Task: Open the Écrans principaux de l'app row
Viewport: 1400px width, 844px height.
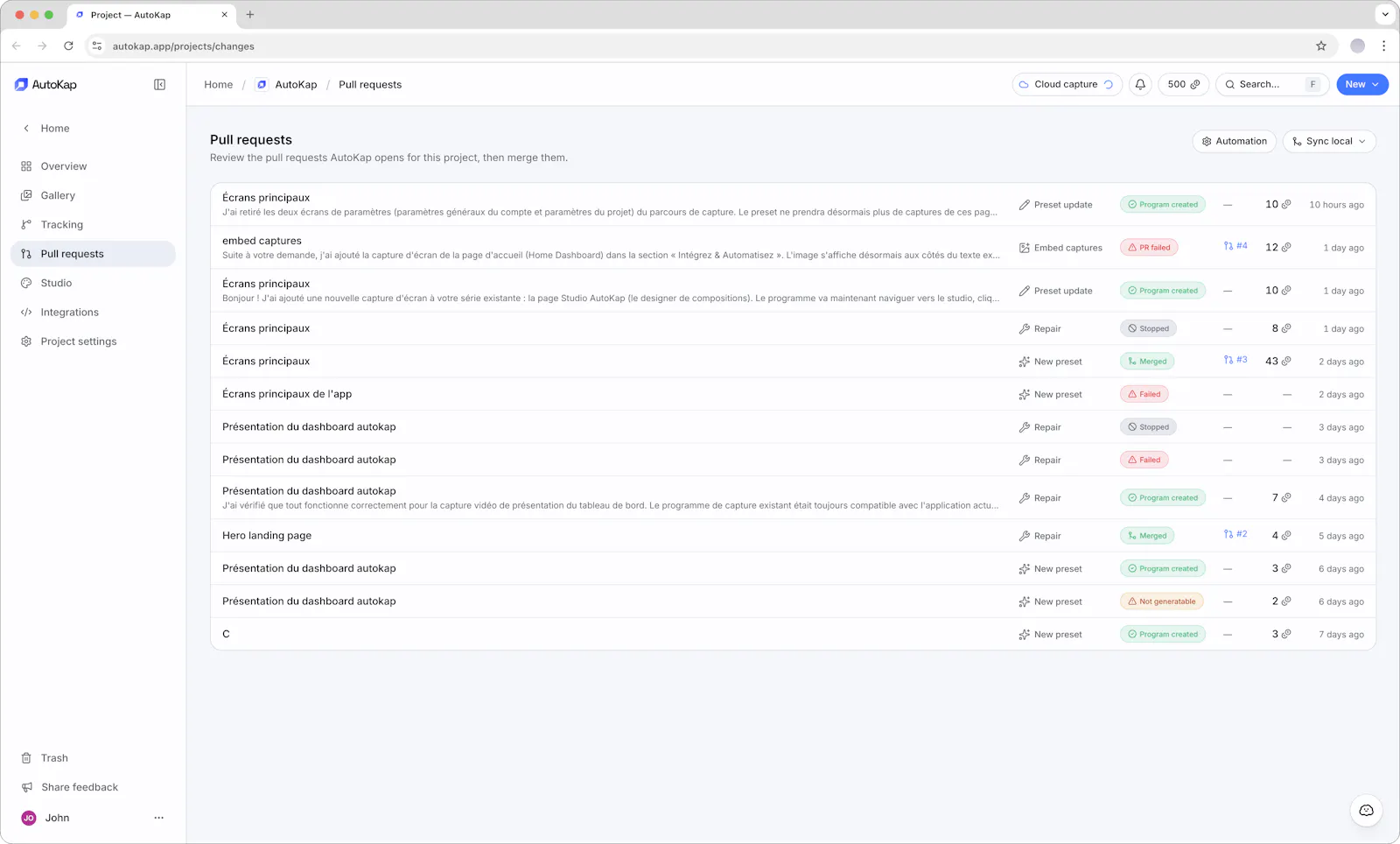Action: point(793,394)
